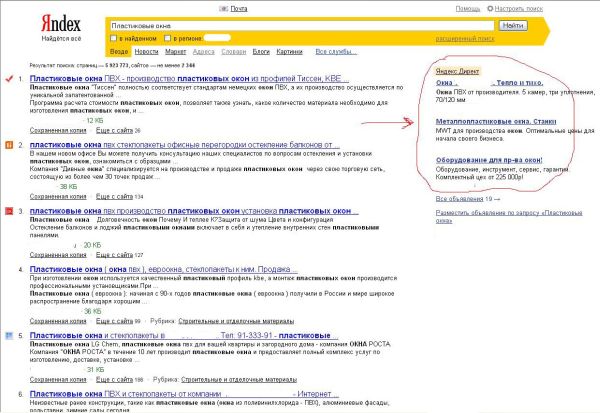Open result 3 'пвх производство пластиковых окон' title
The image size is (600, 413).
click(x=194, y=211)
